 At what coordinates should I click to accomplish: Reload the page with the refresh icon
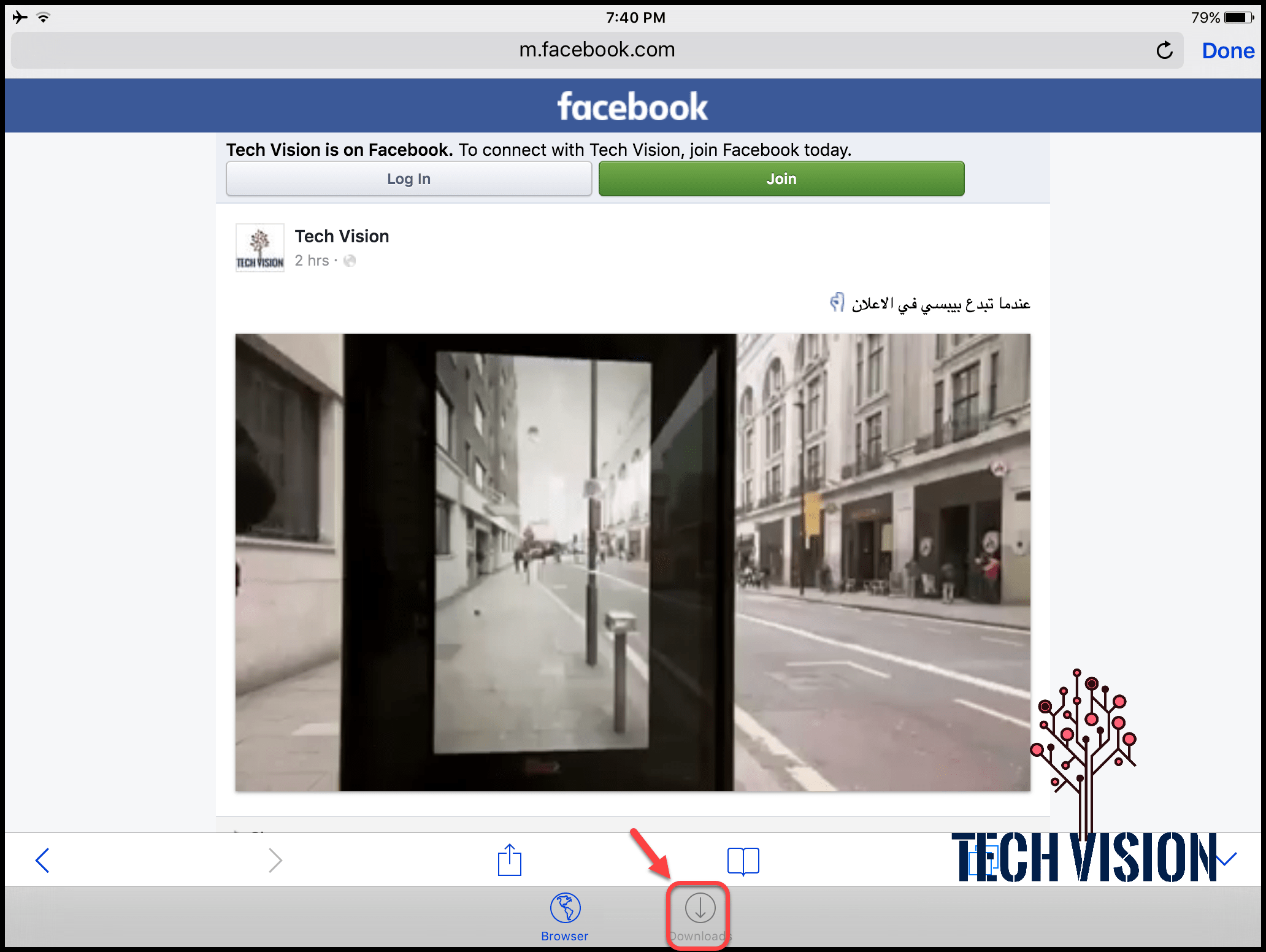pos(1164,50)
